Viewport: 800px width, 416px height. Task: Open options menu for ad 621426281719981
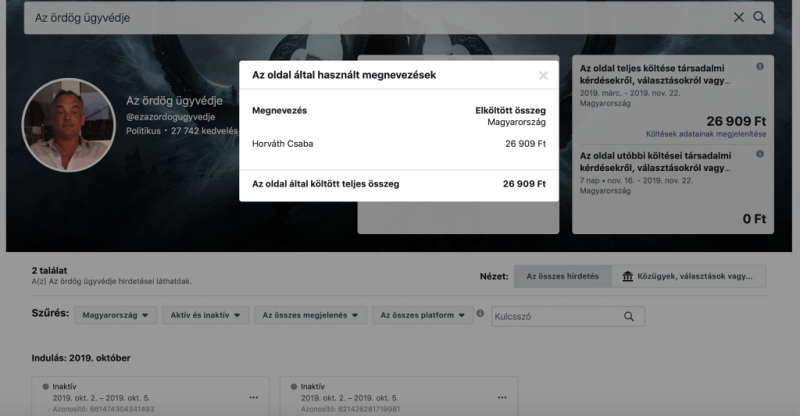(502, 397)
